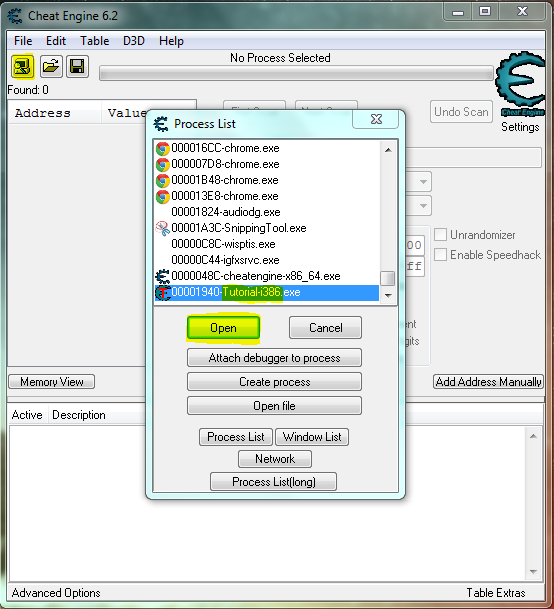Click the Window List button
Screen dimensions: 554x609
pyautogui.click(x=312, y=437)
